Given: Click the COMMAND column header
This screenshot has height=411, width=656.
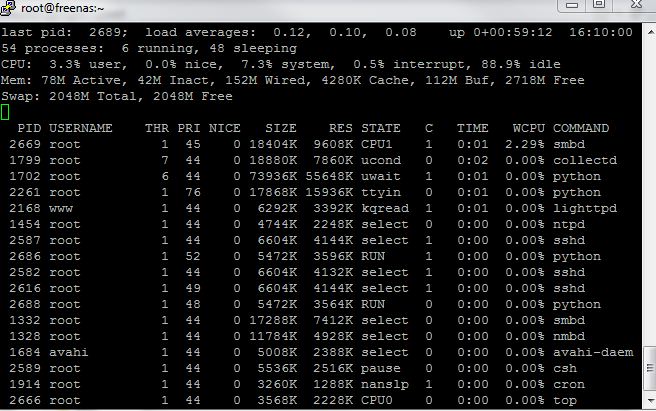Looking at the screenshot, I should click(581, 128).
